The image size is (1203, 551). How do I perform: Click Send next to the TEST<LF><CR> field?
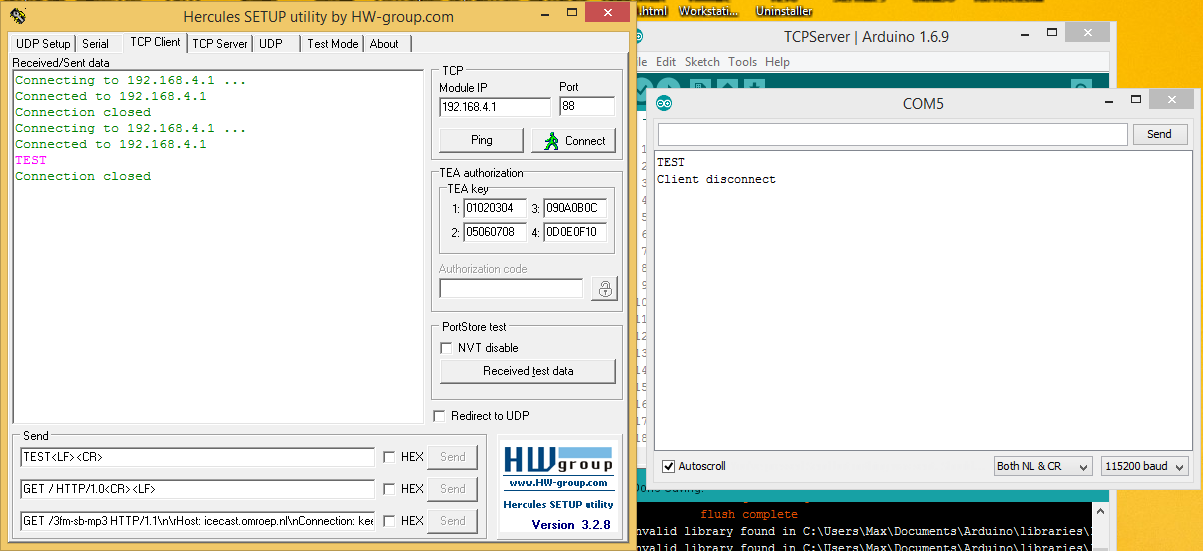coord(453,457)
